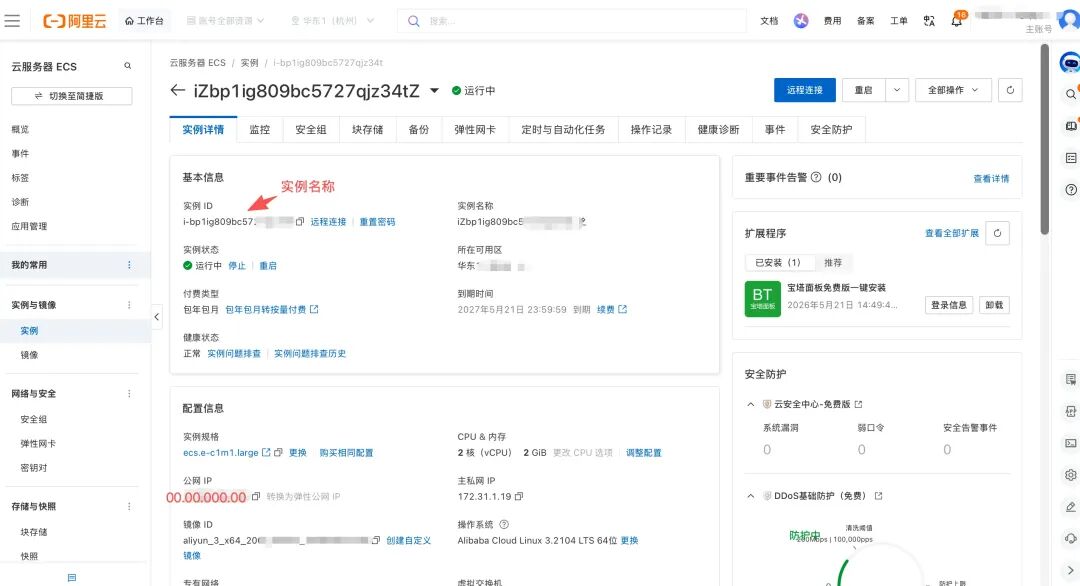The height and width of the screenshot is (586, 1080).
Task: Copy the private IP 172.31.1.19 icon
Action: point(519,496)
